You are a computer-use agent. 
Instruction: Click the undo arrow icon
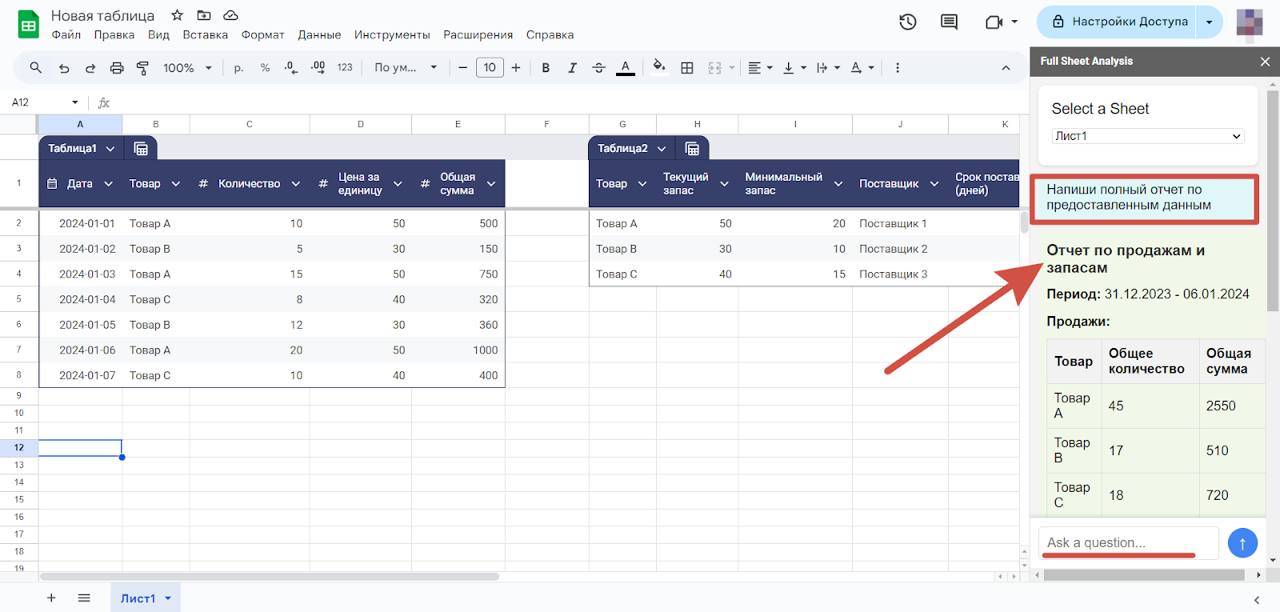pos(64,68)
